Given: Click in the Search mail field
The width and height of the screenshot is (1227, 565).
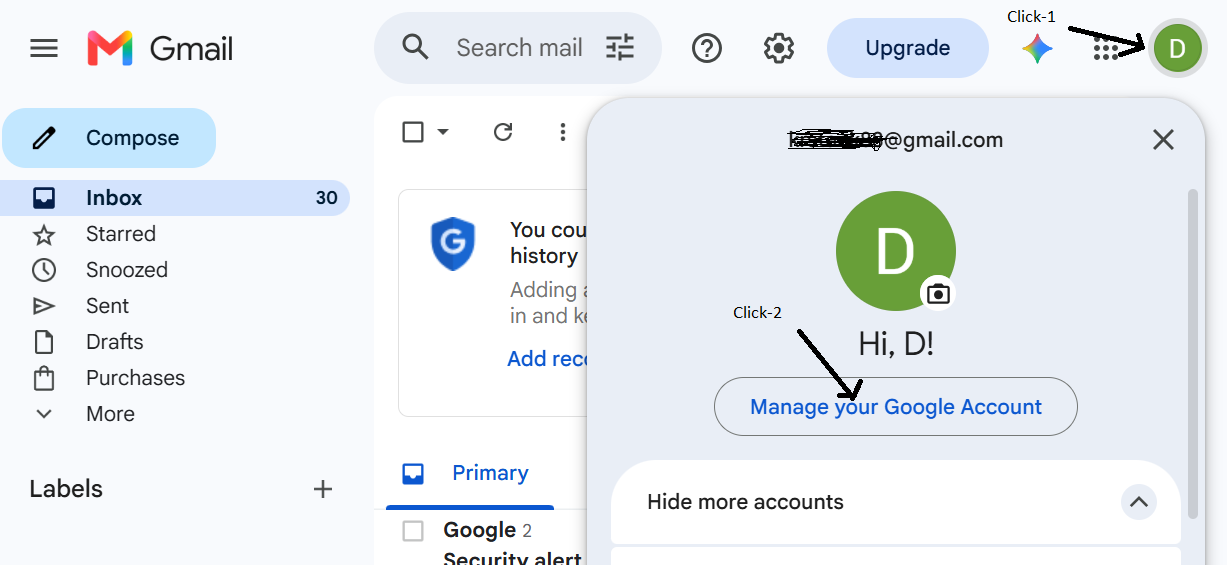Looking at the screenshot, I should tap(519, 48).
